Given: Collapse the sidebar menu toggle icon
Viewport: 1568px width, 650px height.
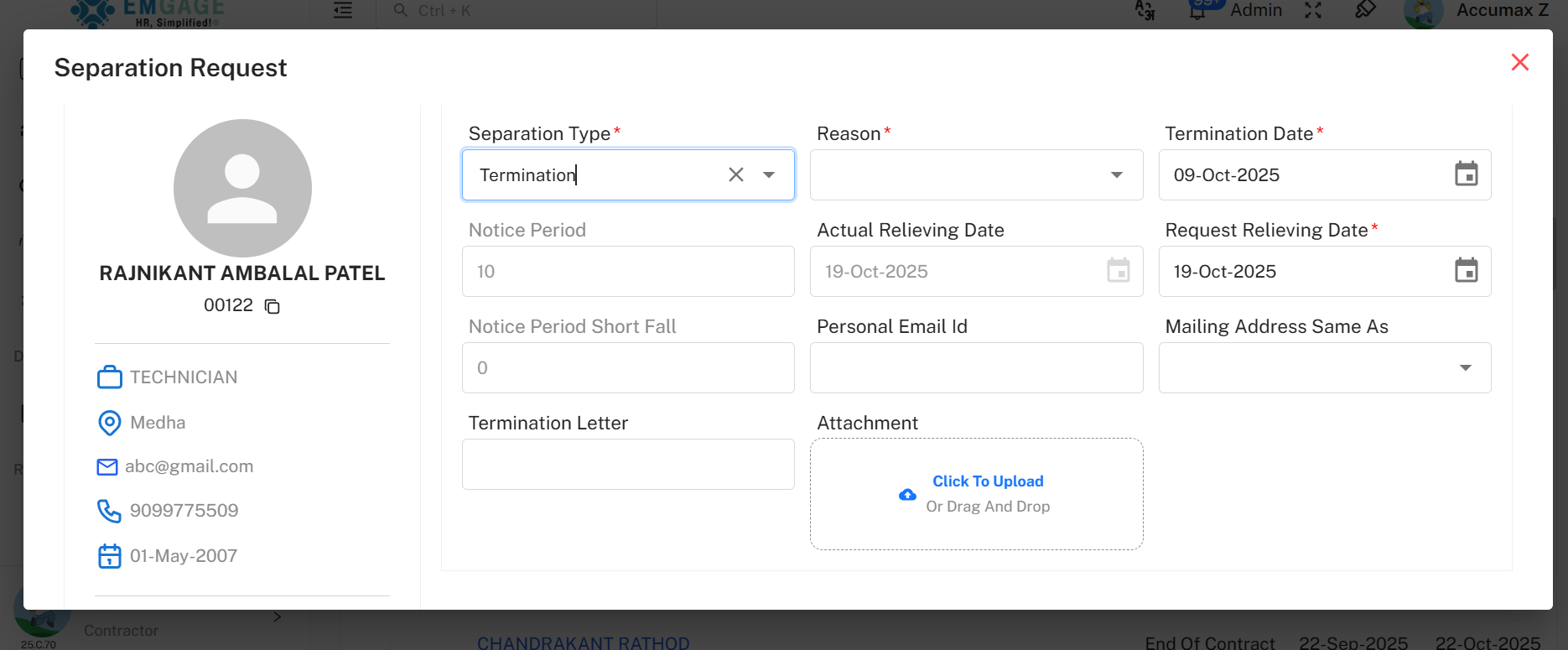Looking at the screenshot, I should click(x=343, y=10).
